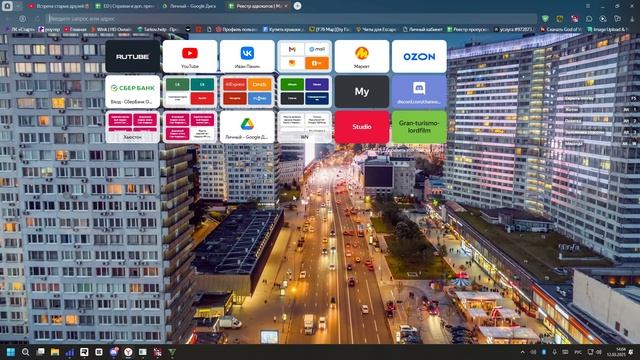Open the orange Market tile

(x=362, y=56)
